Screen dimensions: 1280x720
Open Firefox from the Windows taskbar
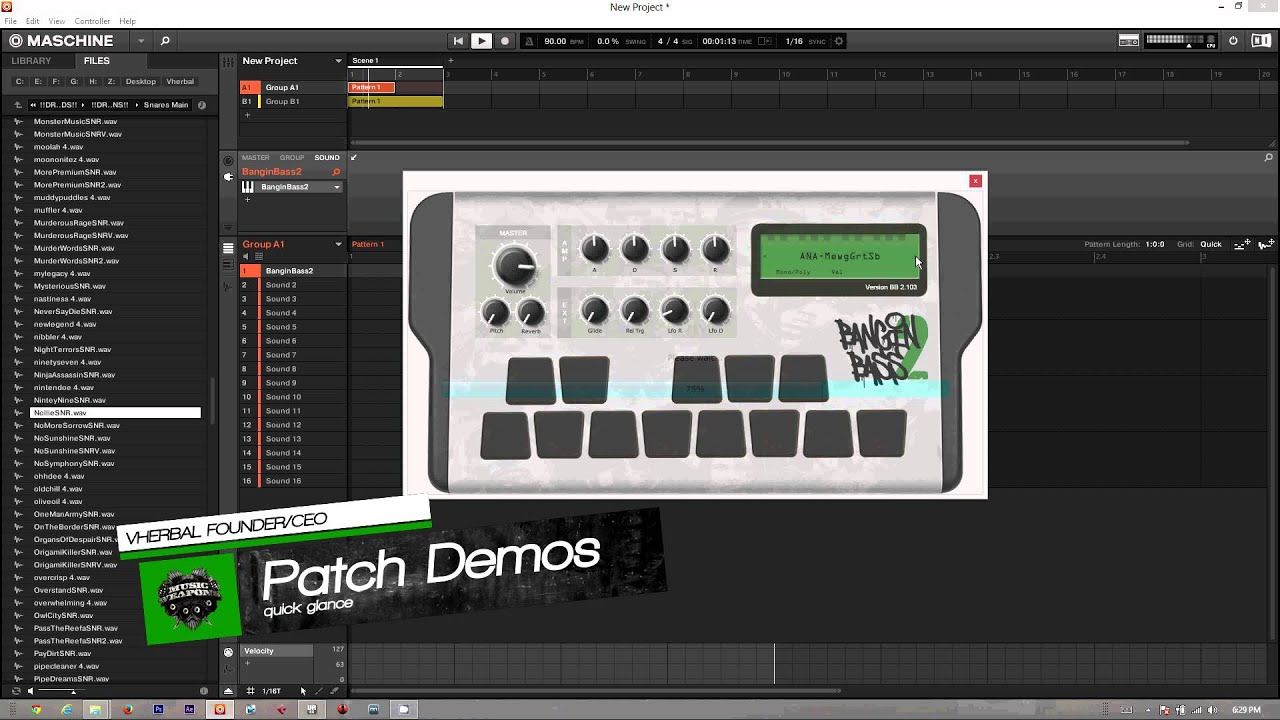pyautogui.click(x=127, y=709)
